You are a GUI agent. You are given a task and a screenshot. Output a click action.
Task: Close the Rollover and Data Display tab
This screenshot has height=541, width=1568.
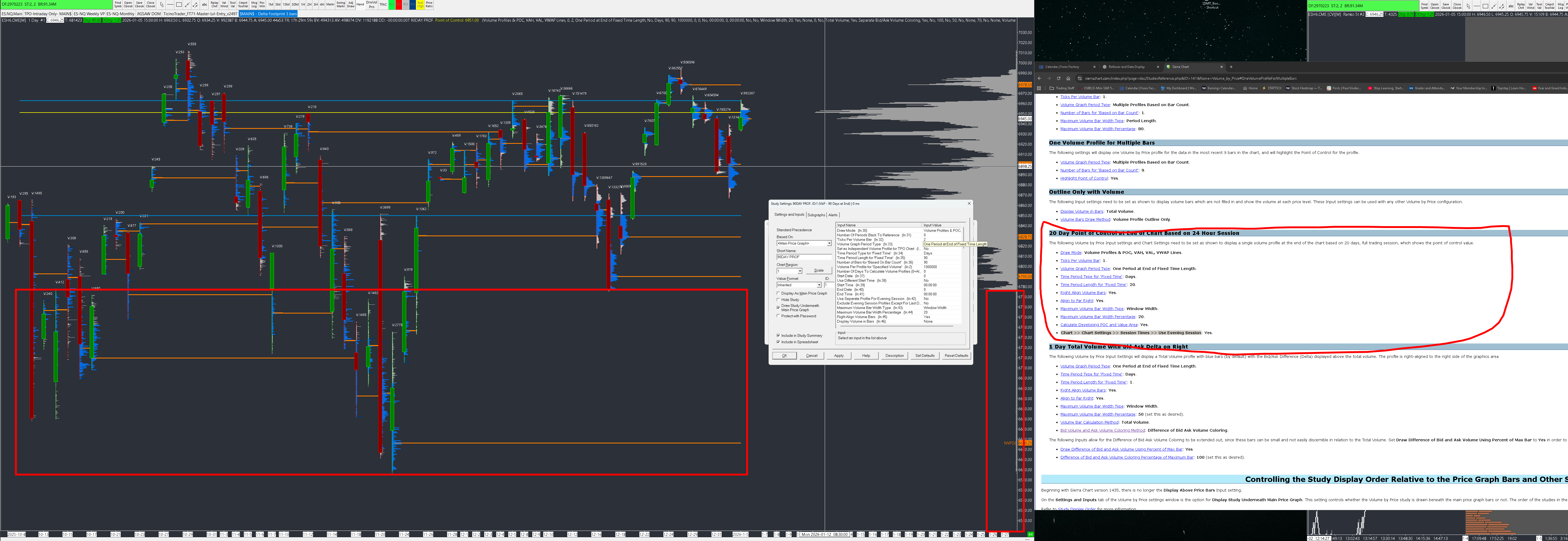[x=1158, y=67]
